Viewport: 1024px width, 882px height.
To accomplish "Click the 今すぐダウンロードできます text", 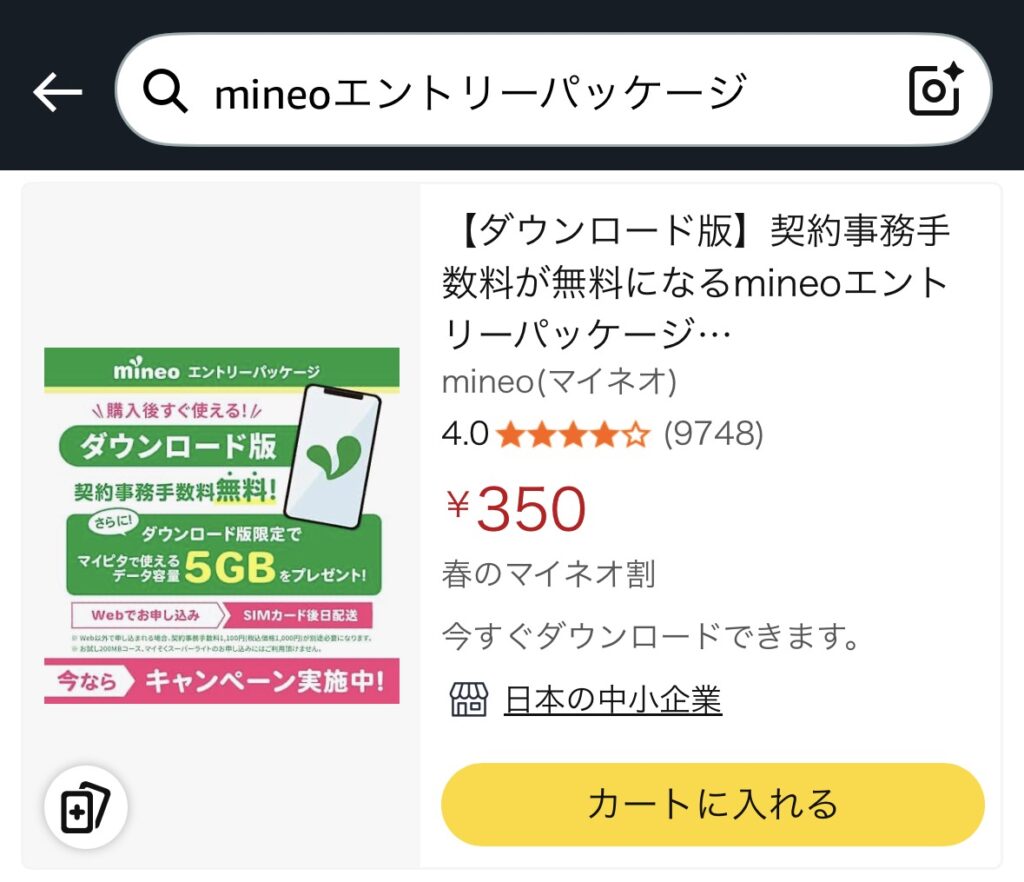I will pyautogui.click(x=651, y=636).
